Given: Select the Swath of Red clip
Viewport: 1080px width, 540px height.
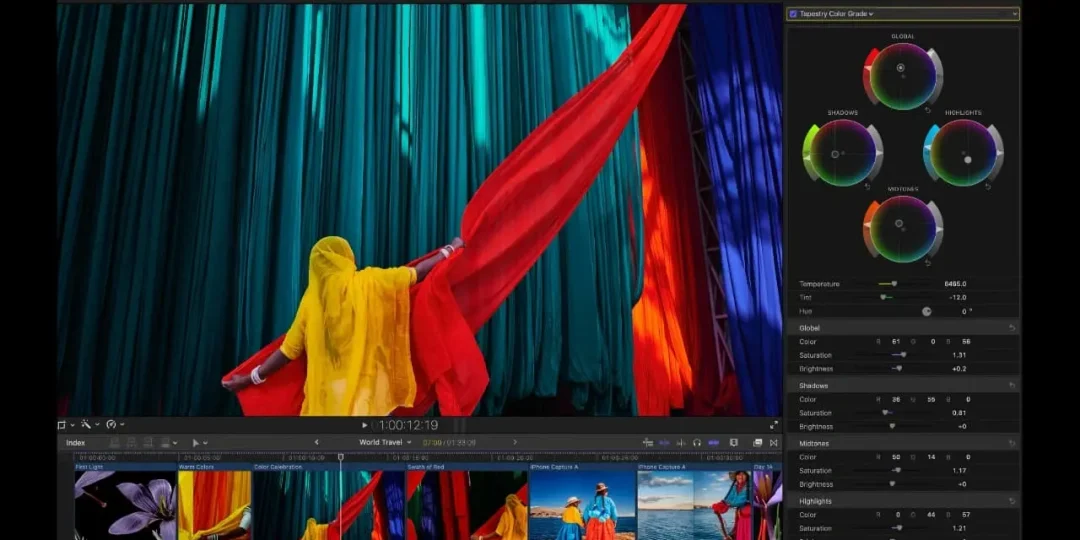Looking at the screenshot, I should (x=467, y=501).
